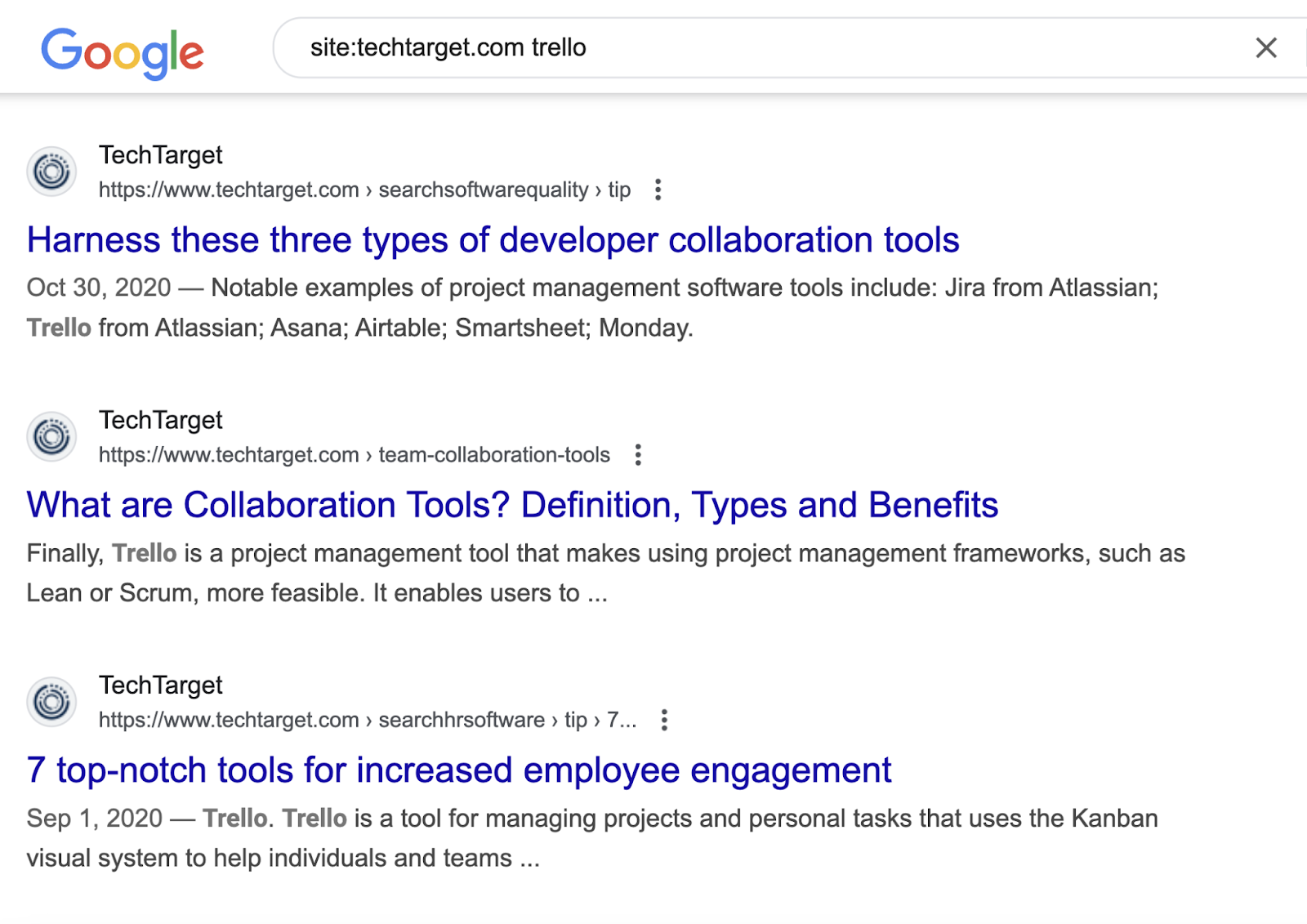The image size is (1307, 924).
Task: Open three-dot menu for team-collaboration-tools result
Action: 638,455
